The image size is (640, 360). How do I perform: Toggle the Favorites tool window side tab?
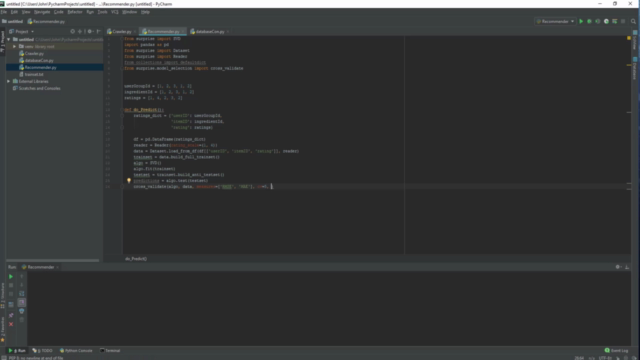pyautogui.click(x=2, y=329)
